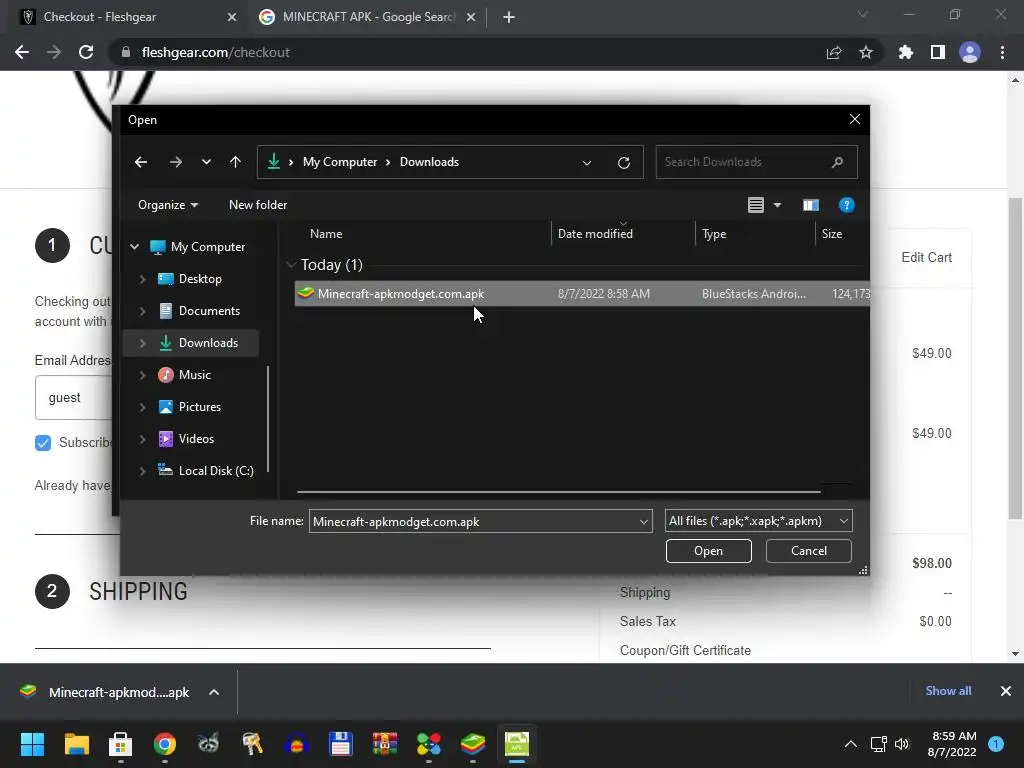Open download item options chevron
Screen dimensions: 1024x768
tap(214, 692)
